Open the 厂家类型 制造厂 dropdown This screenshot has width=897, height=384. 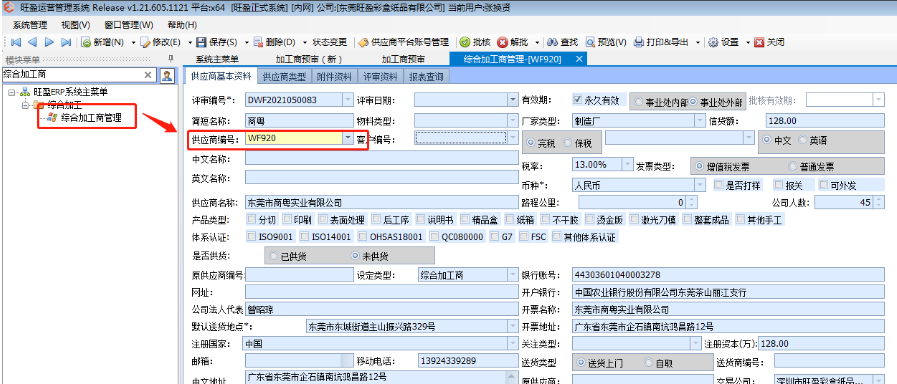point(699,121)
